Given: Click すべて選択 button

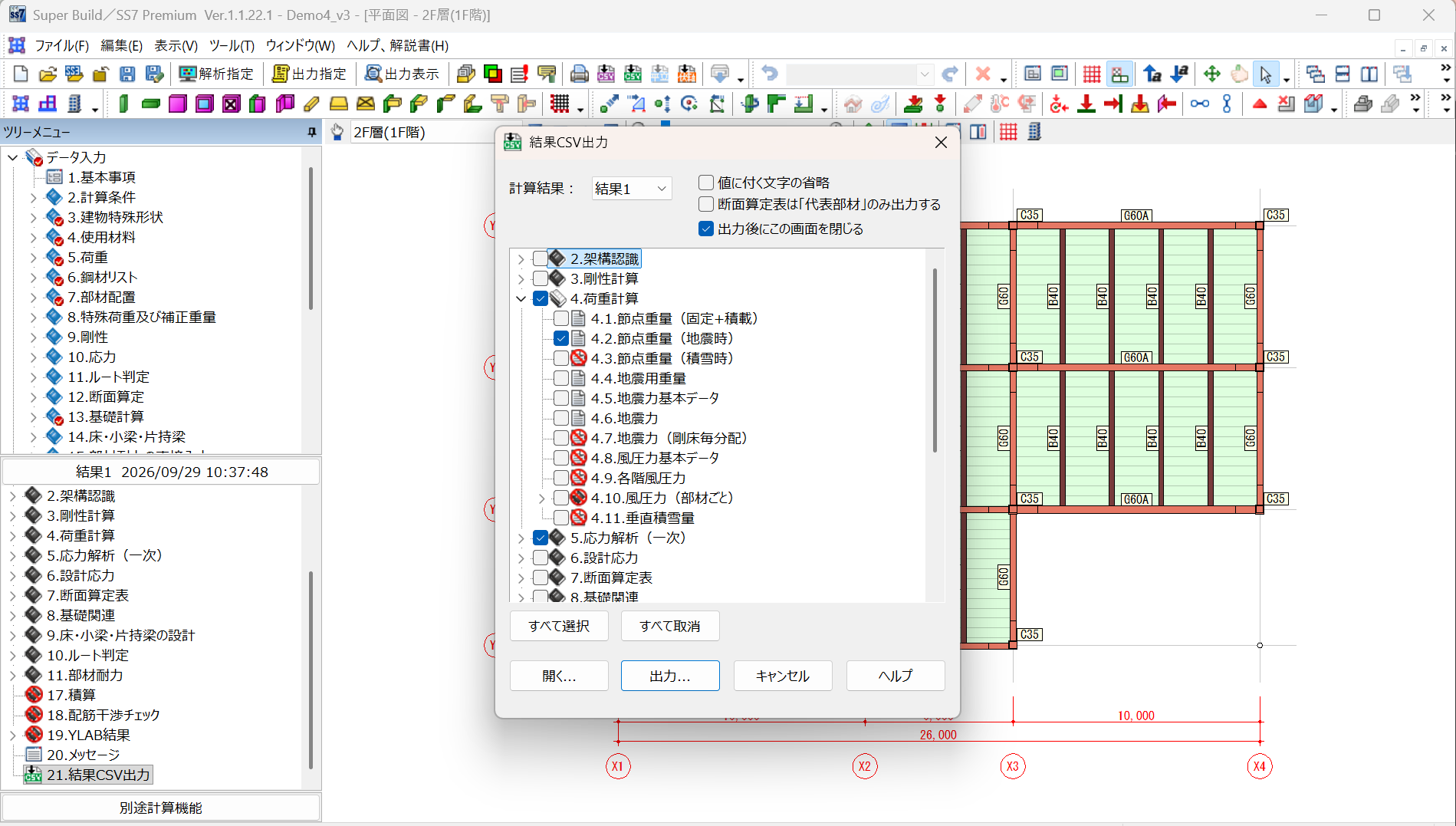Looking at the screenshot, I should (559, 626).
